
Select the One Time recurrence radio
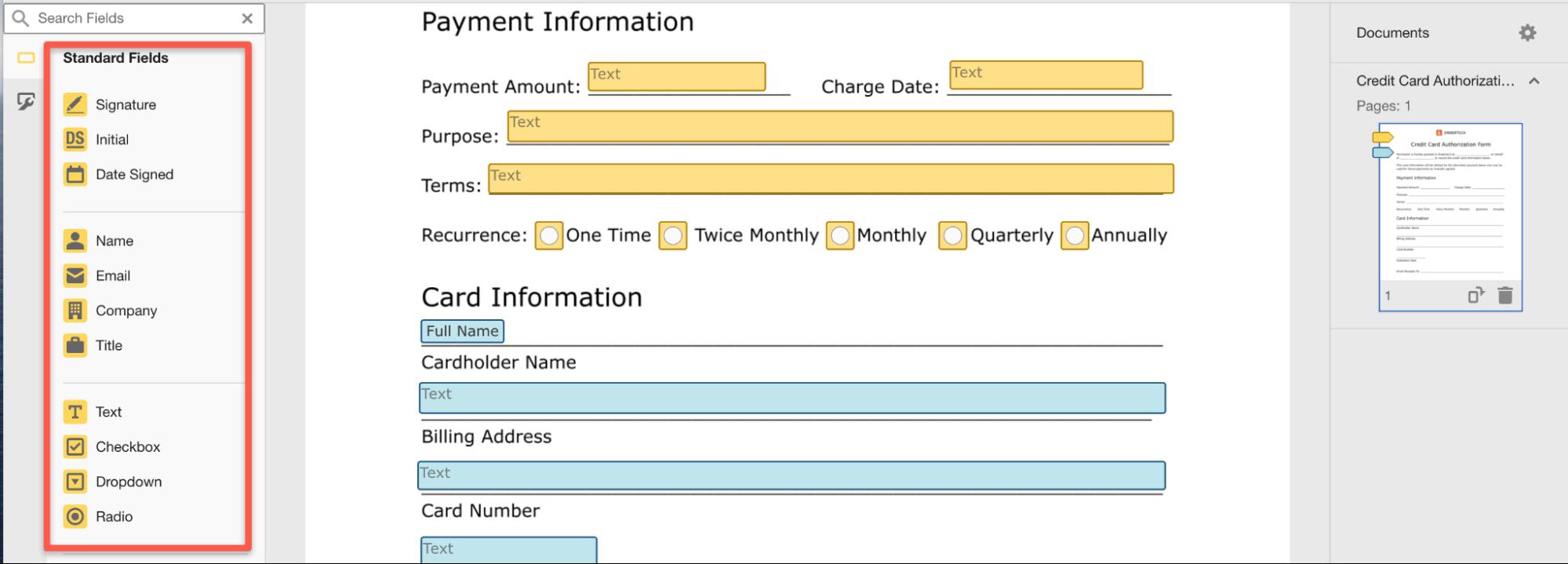click(549, 235)
